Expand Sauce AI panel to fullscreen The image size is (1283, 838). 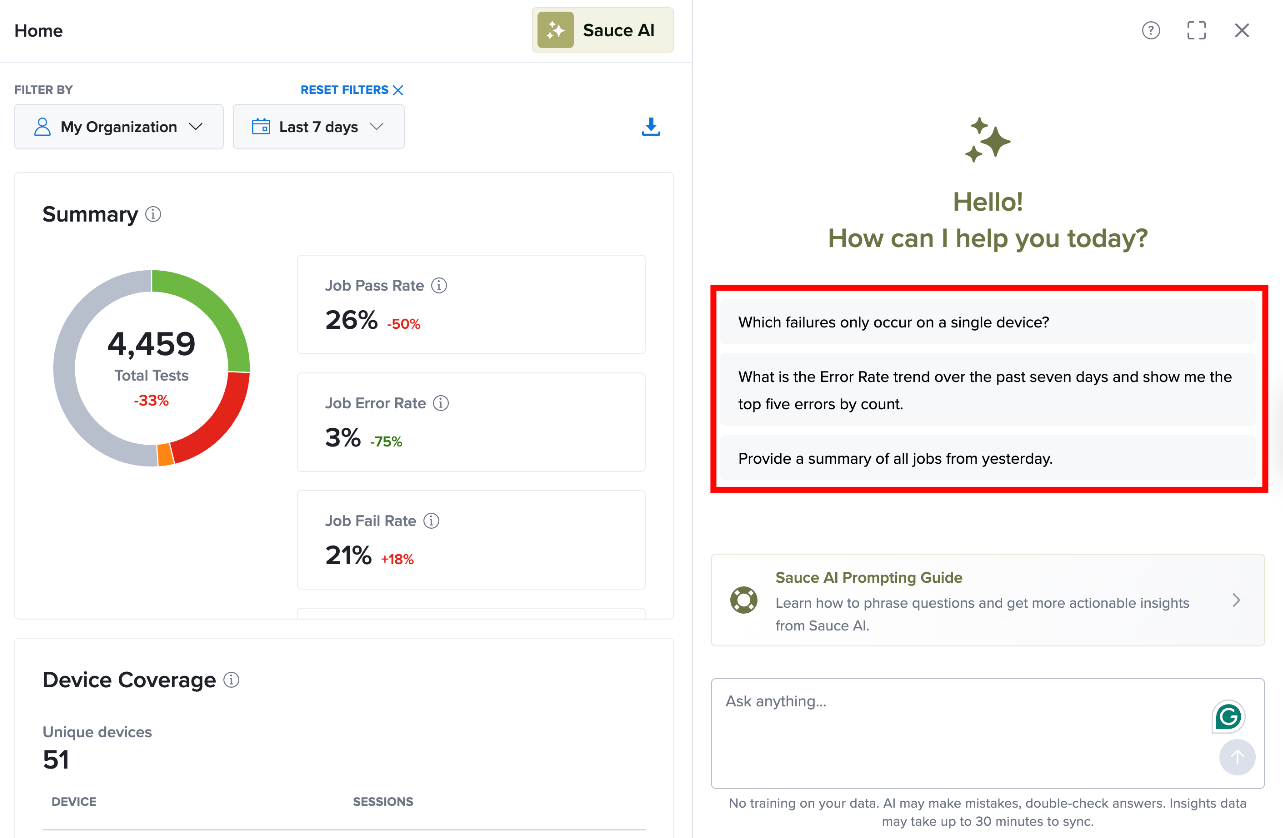coord(1197,30)
